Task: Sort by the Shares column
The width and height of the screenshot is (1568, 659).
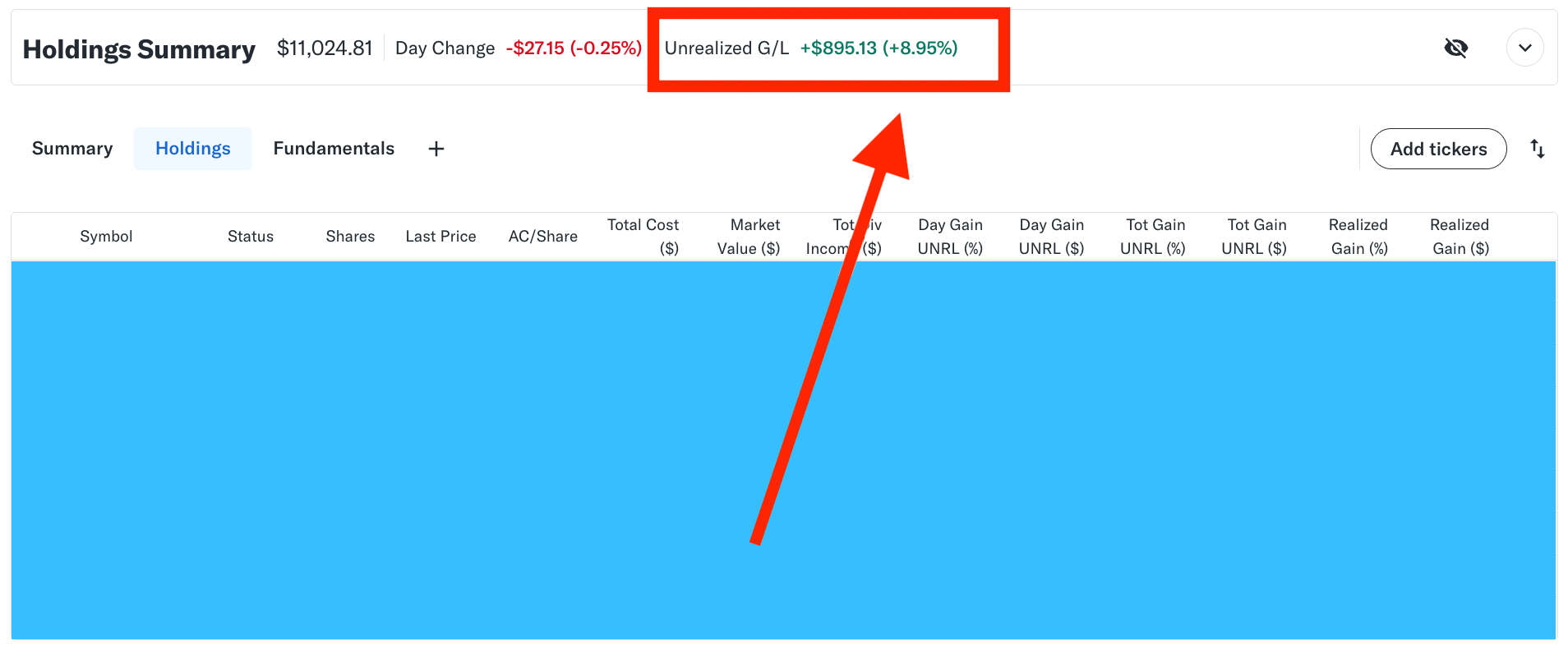Action: 350,237
